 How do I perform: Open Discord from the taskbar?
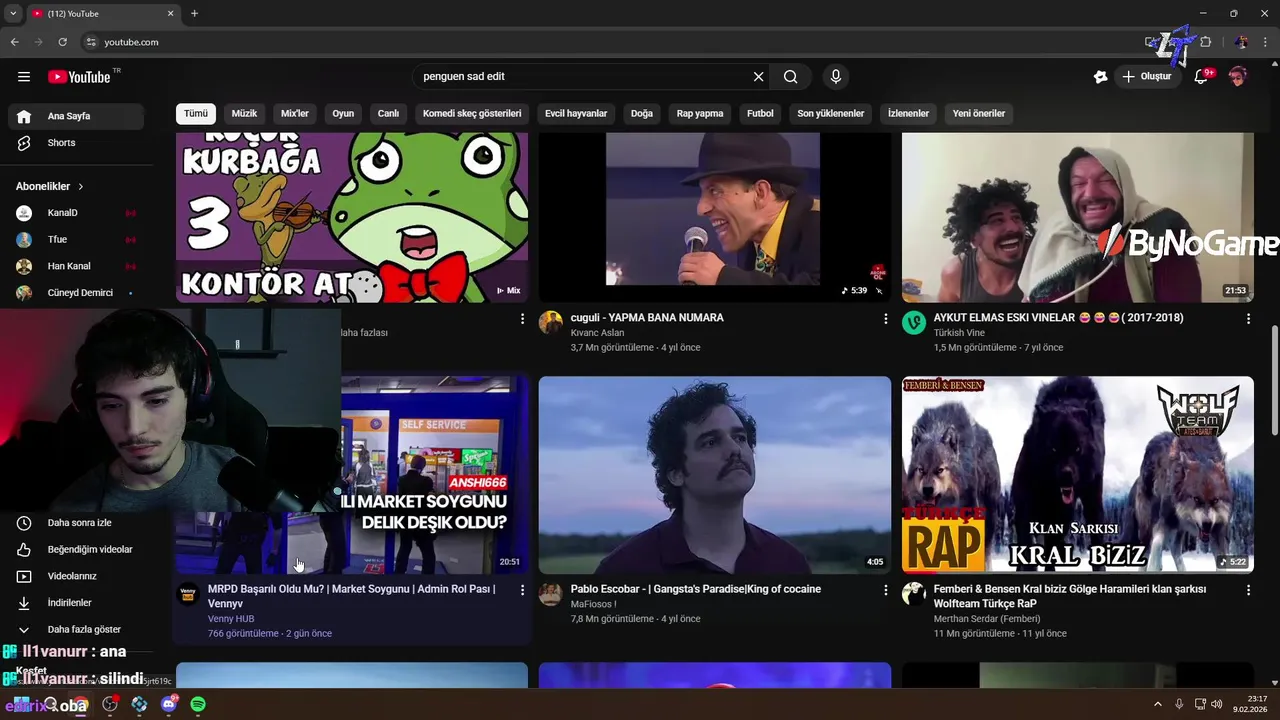point(169,704)
